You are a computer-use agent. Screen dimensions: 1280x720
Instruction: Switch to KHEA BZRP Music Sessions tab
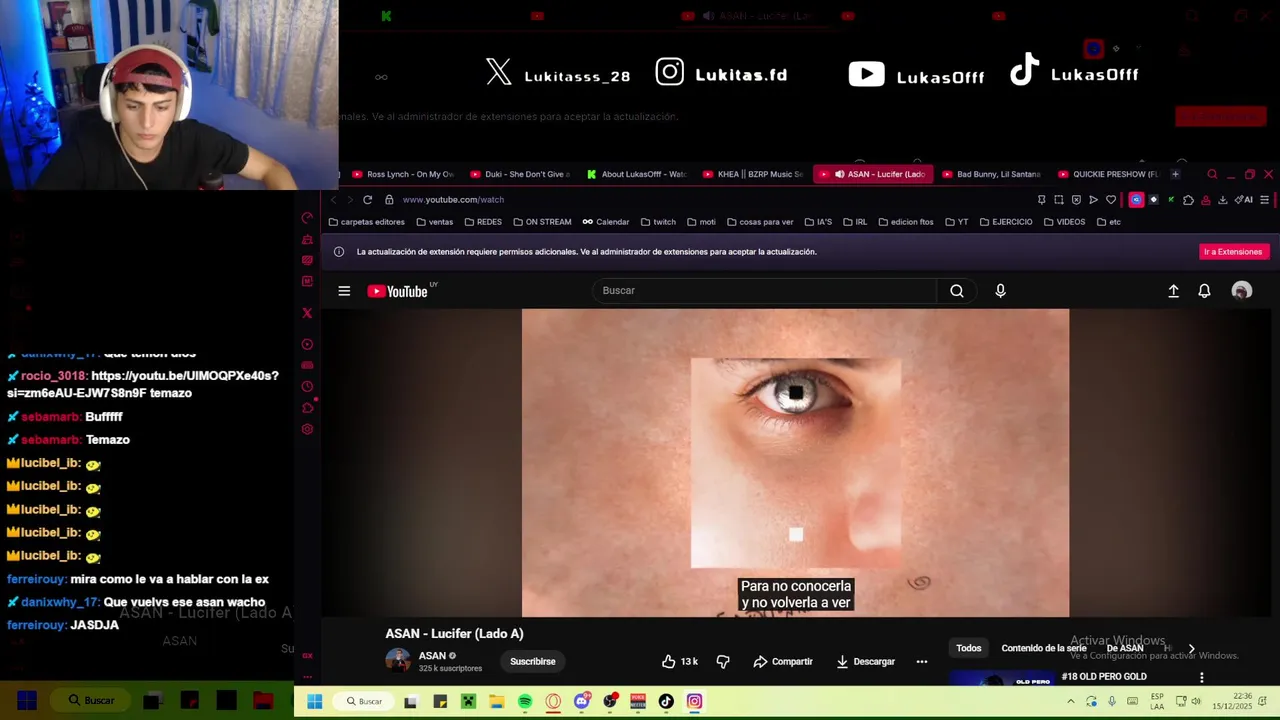pyautogui.click(x=754, y=174)
